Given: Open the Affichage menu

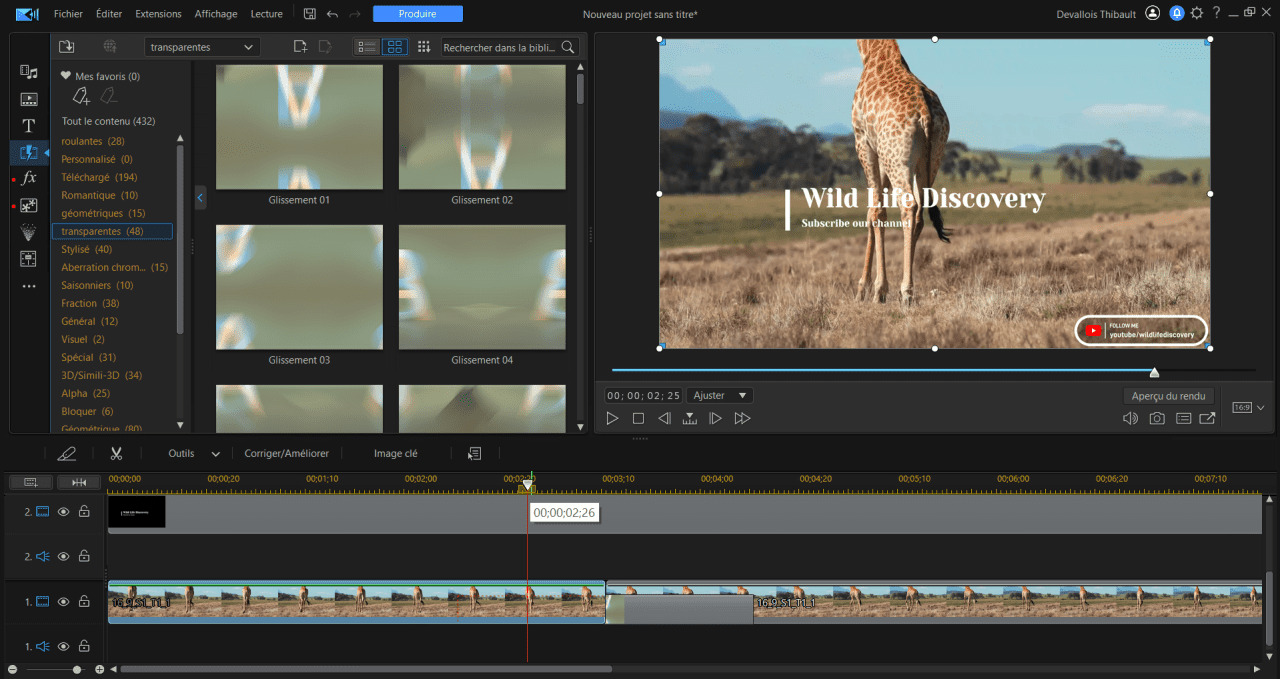Looking at the screenshot, I should coord(216,14).
